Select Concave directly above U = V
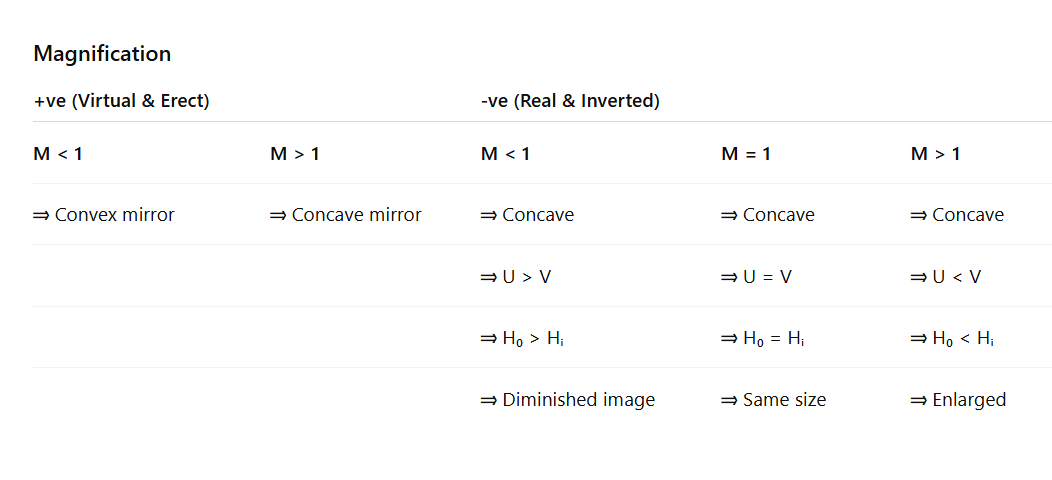 [x=767, y=215]
